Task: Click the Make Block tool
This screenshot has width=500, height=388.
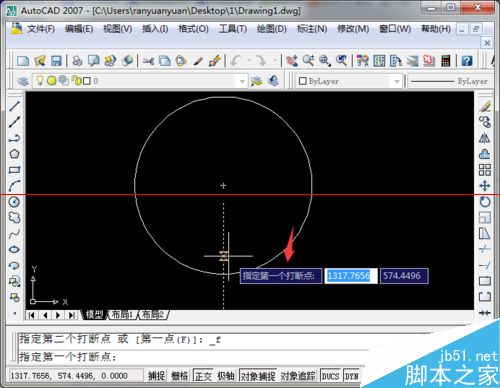Action: click(14, 297)
